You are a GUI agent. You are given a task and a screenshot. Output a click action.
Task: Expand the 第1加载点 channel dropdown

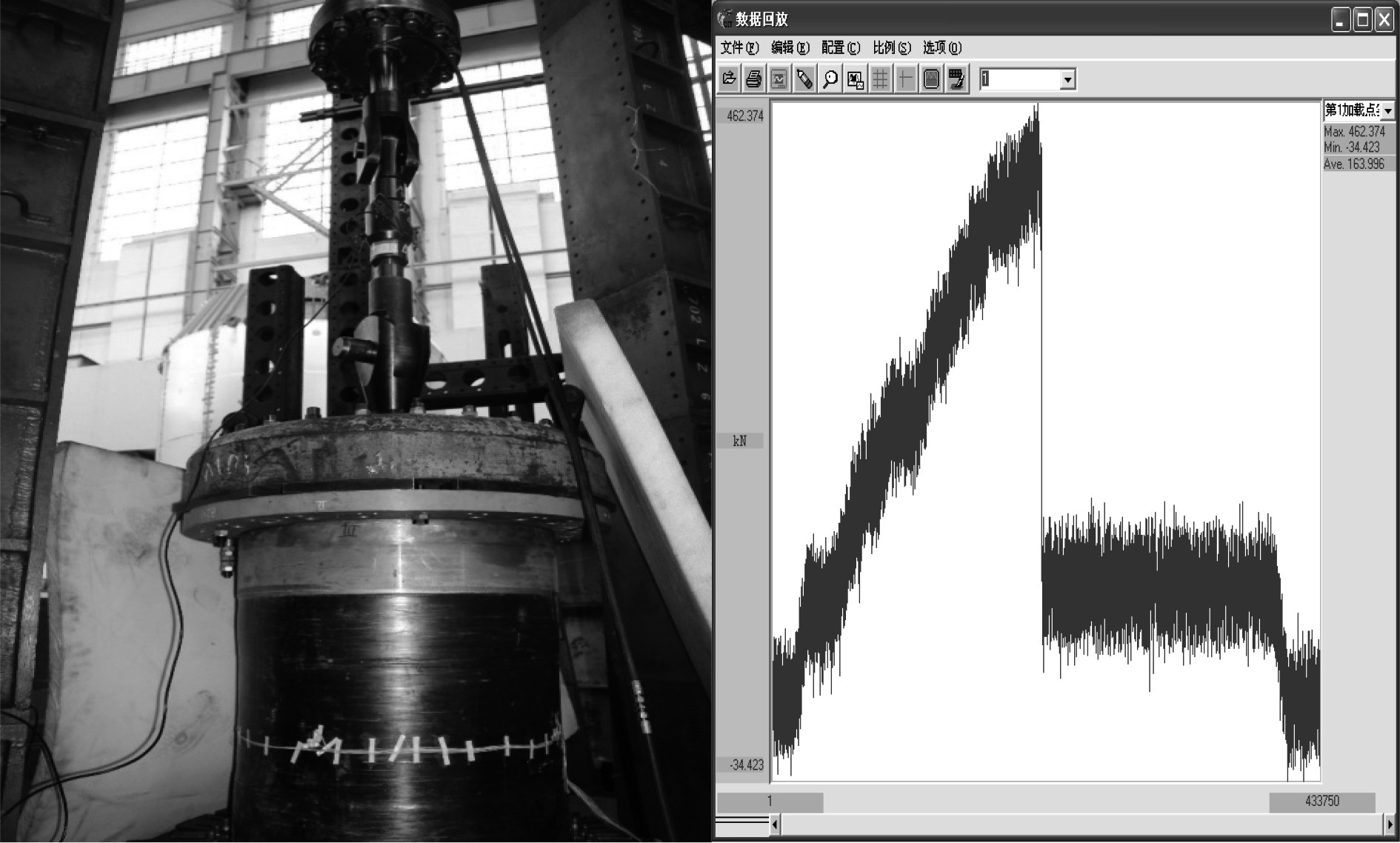click(1387, 111)
